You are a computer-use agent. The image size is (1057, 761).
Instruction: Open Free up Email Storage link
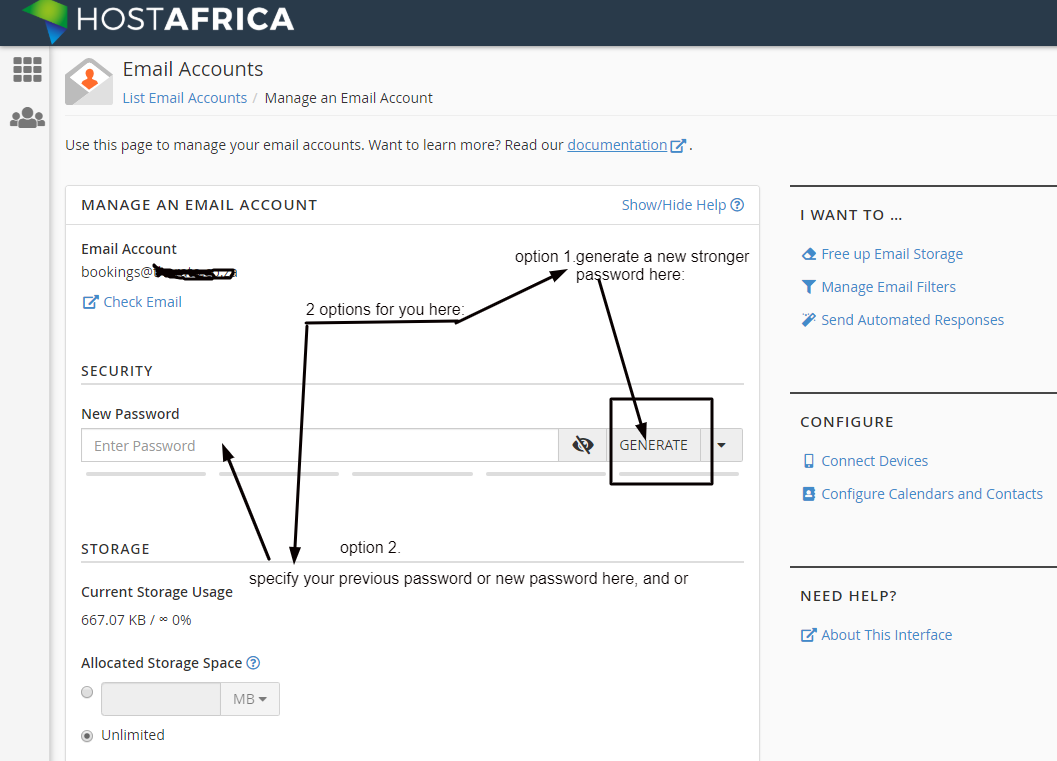point(891,254)
